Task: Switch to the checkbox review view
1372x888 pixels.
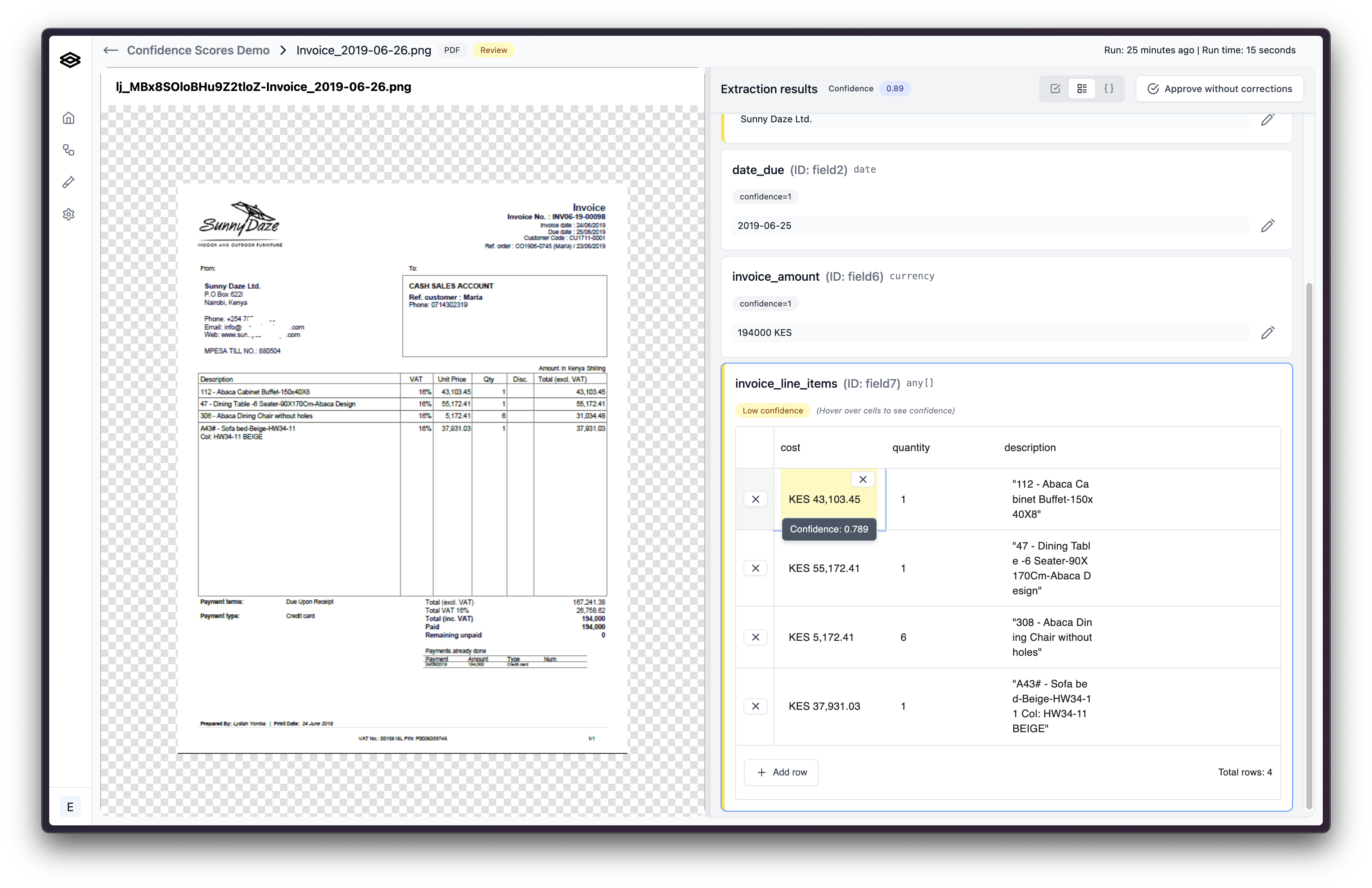Action: point(1055,89)
